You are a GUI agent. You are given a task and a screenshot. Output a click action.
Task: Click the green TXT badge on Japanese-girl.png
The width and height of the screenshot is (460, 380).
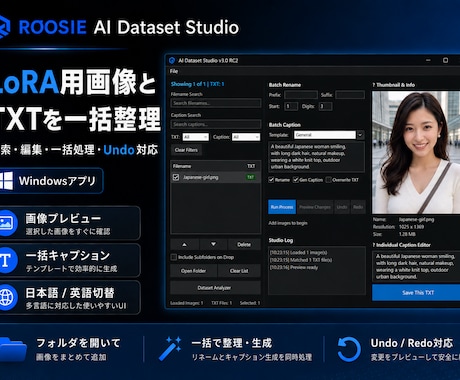point(250,177)
